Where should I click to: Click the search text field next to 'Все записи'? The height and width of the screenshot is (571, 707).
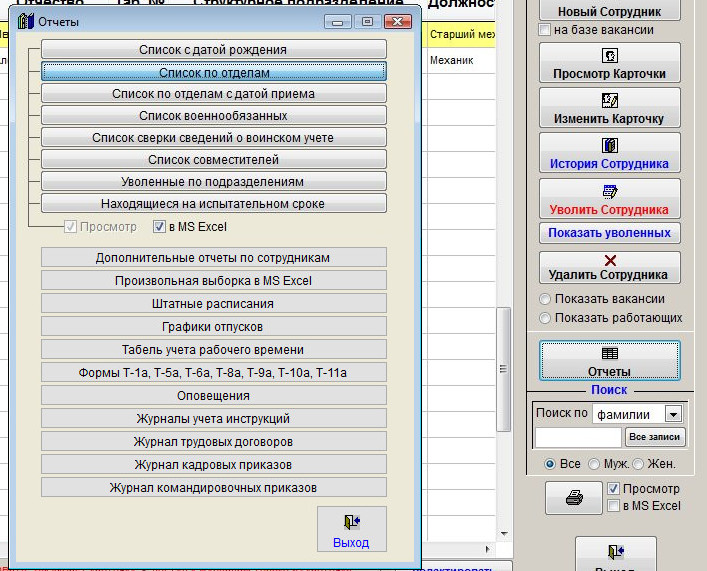(578, 437)
